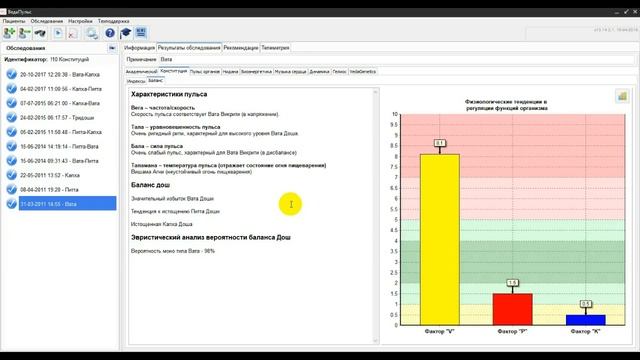Select the Биоэнергетика sub-tab

pyautogui.click(x=256, y=72)
